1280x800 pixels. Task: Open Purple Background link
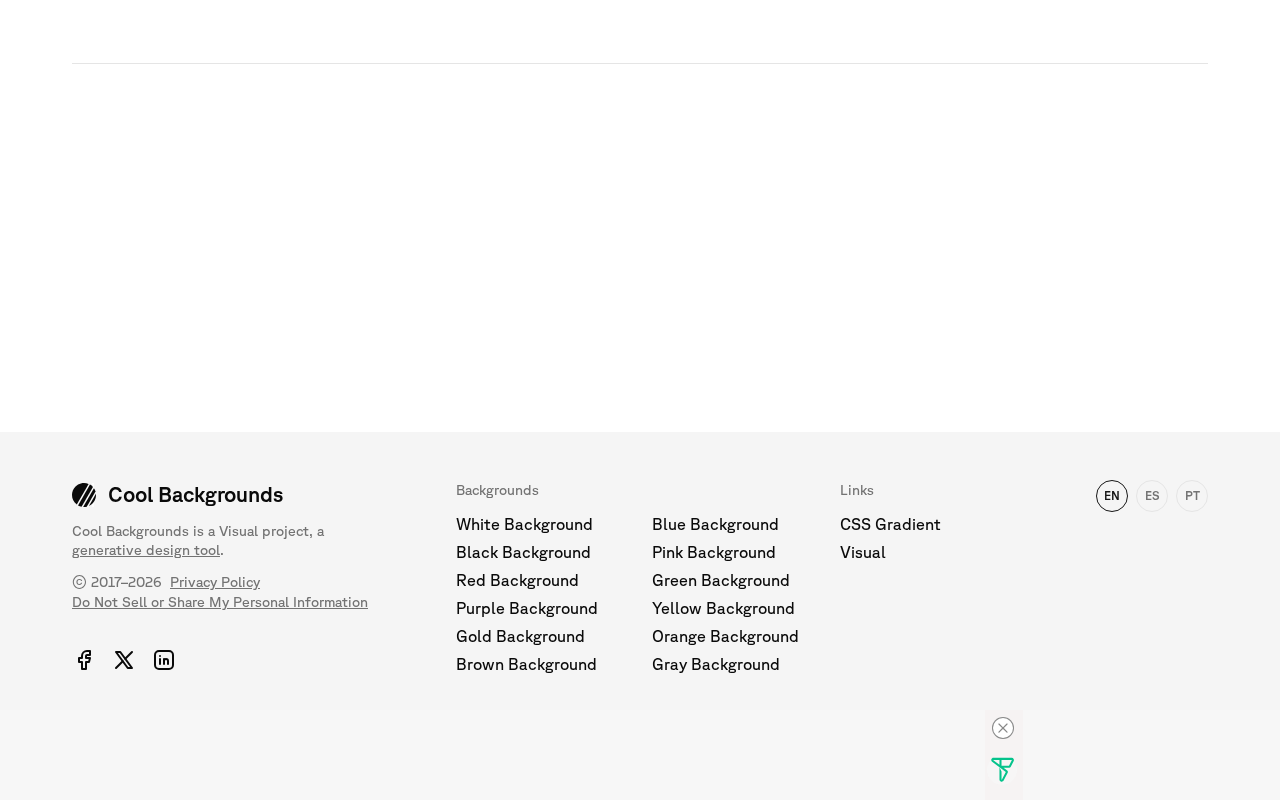(x=527, y=608)
